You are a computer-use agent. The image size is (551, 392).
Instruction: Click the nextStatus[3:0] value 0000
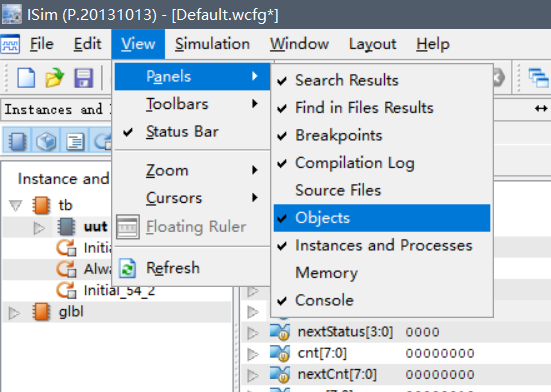tap(422, 332)
